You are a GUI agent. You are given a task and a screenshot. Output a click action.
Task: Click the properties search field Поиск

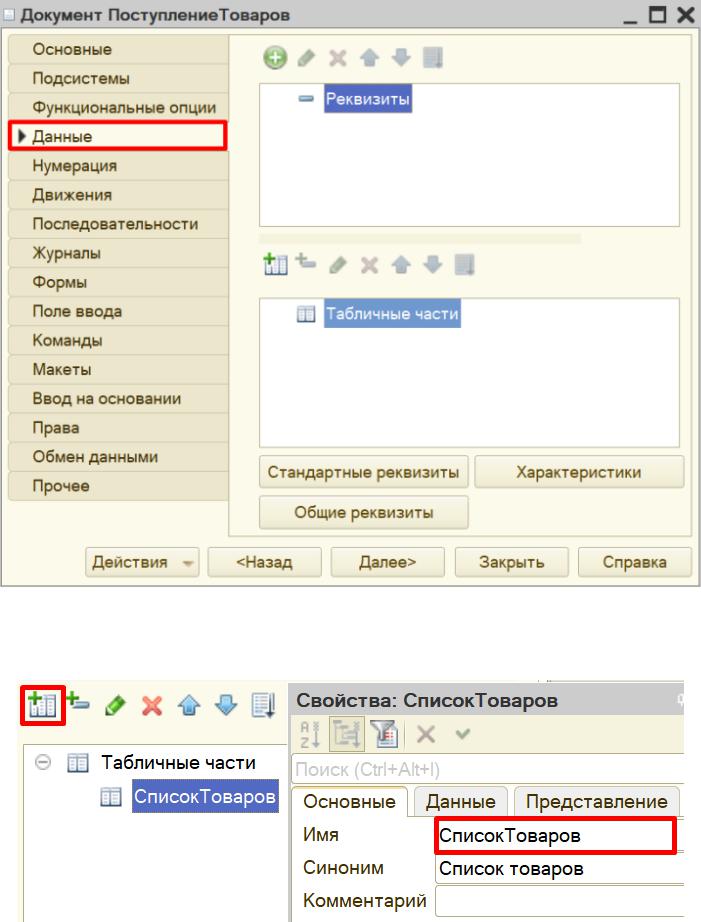[488, 769]
